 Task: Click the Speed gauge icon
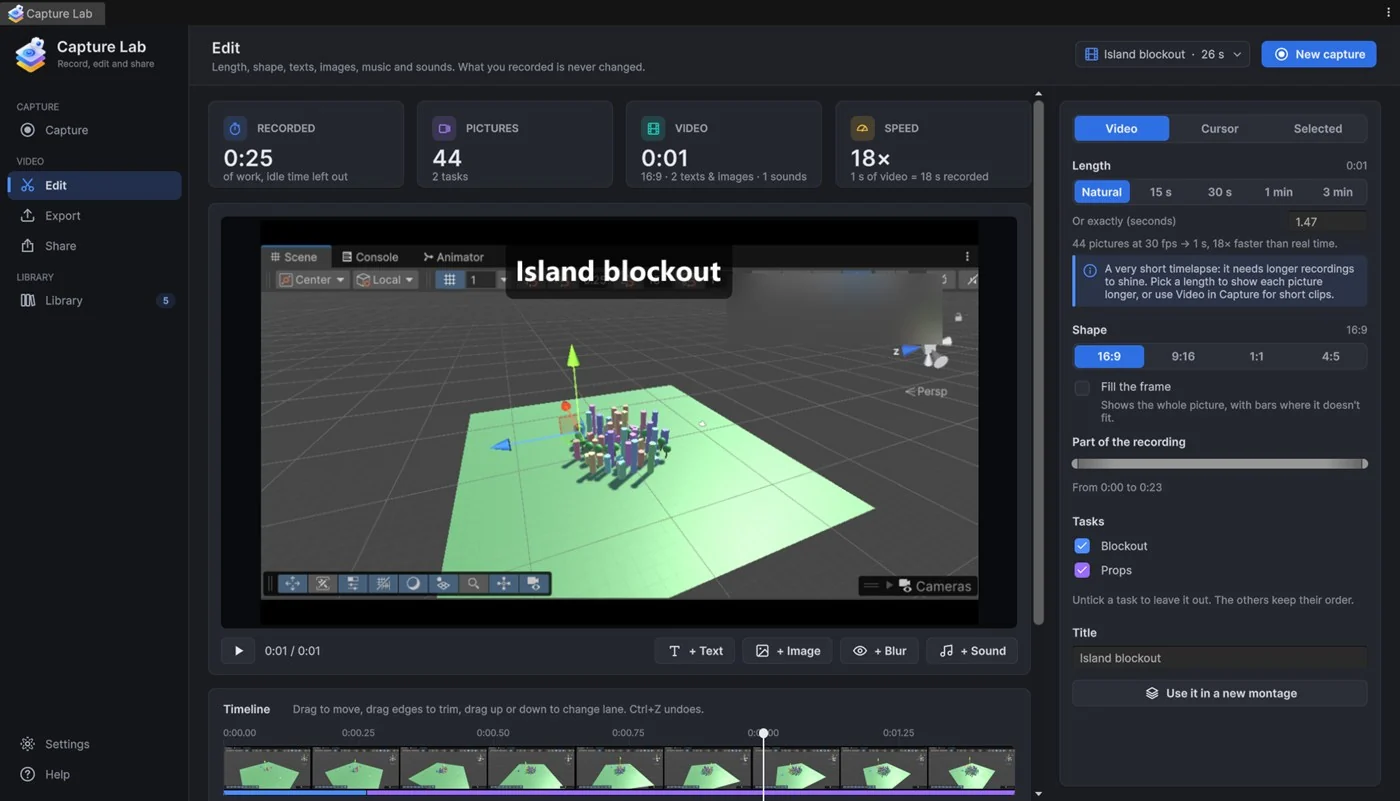tap(862, 128)
